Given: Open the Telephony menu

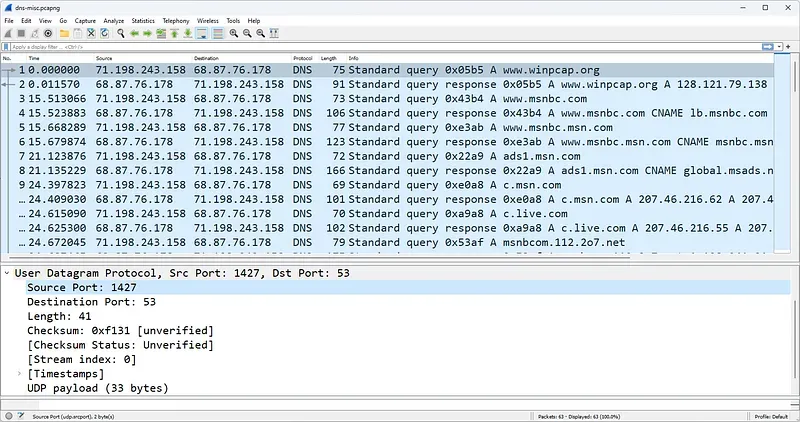Looking at the screenshot, I should click(176, 21).
